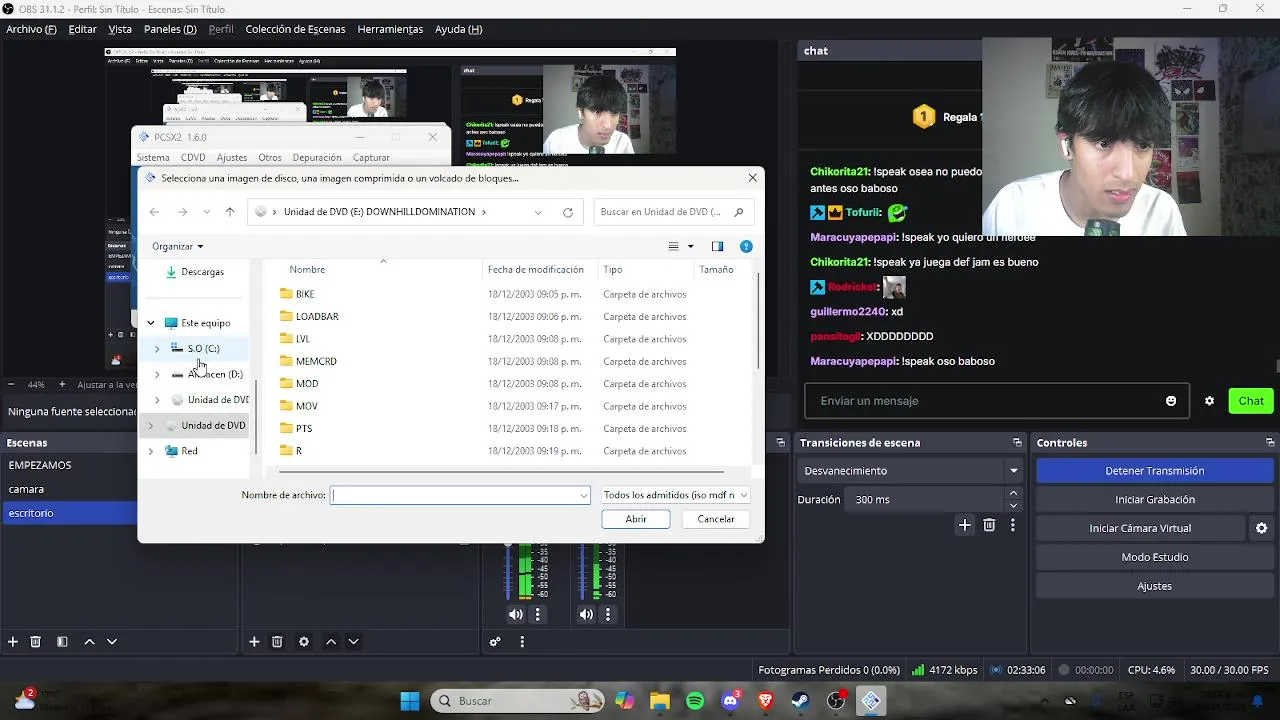Click the Abrir button
This screenshot has height=720, width=1280.
click(x=636, y=519)
